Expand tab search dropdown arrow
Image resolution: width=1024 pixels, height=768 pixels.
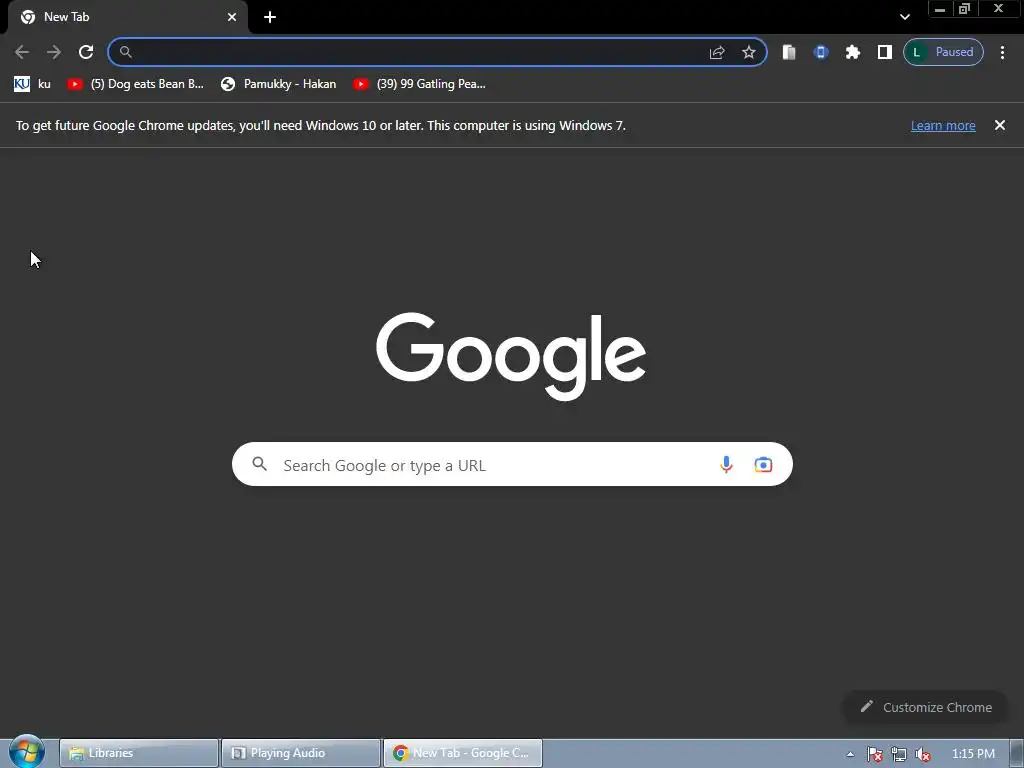[904, 17]
